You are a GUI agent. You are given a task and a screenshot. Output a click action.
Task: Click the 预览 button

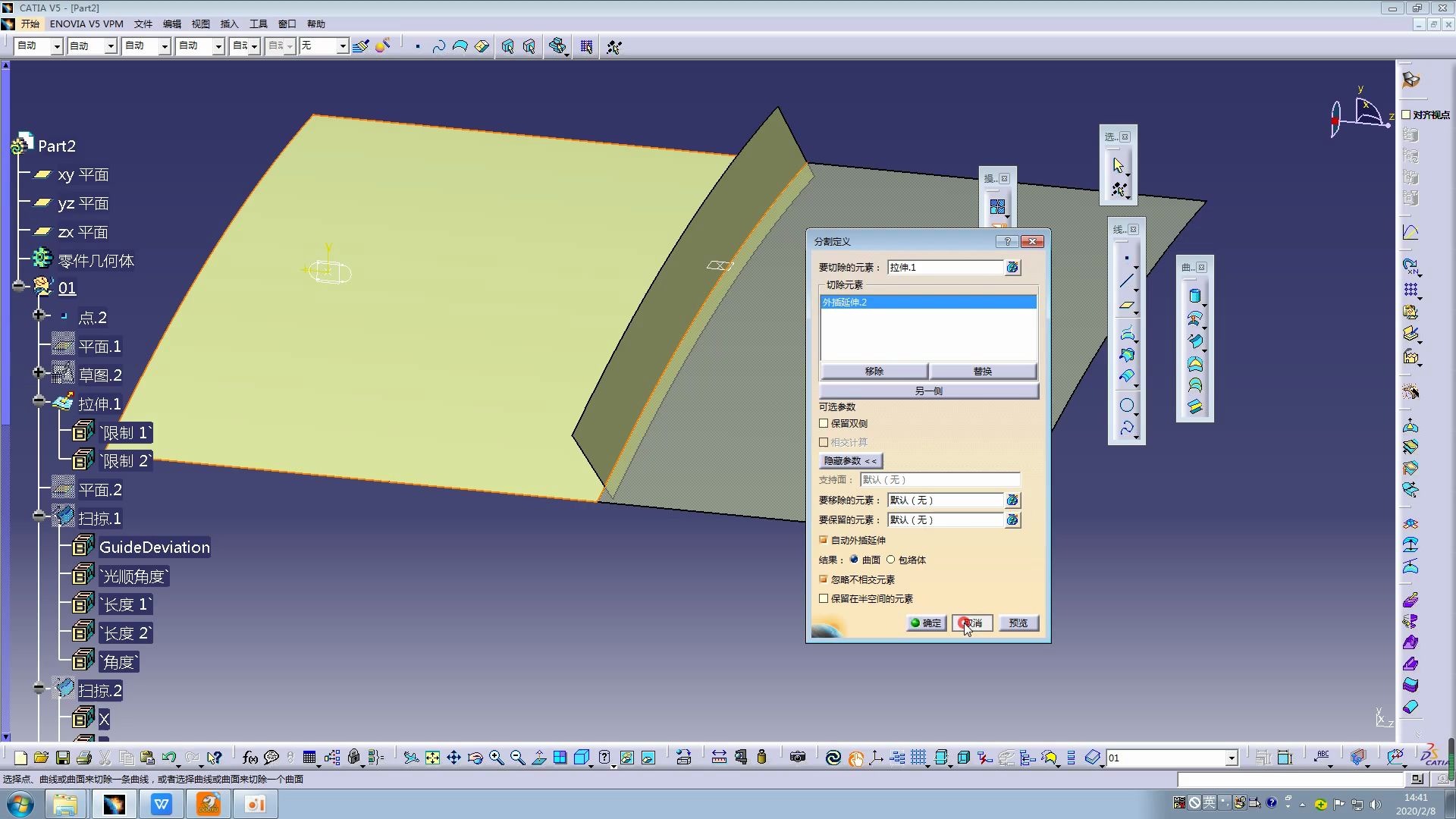1018,623
